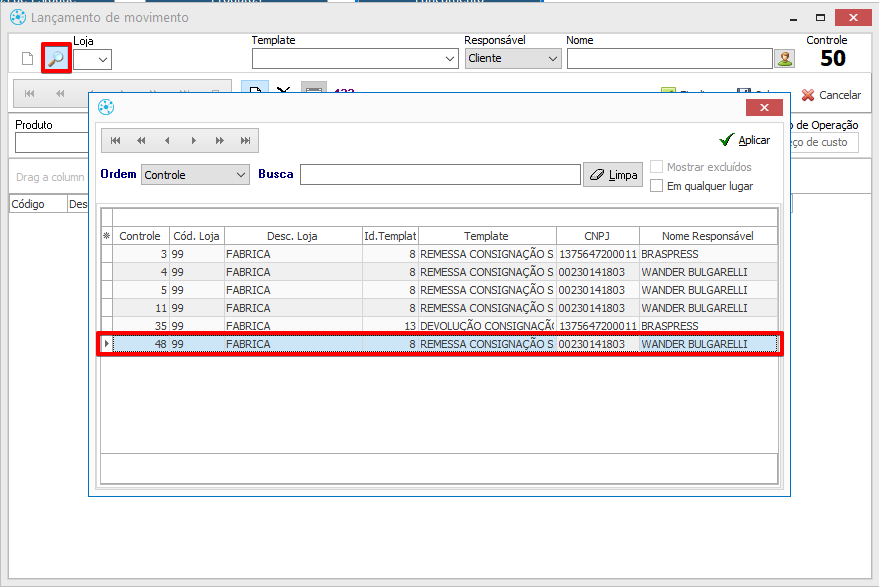
Task: Click the Desc. Loja column header
Action: click(293, 236)
